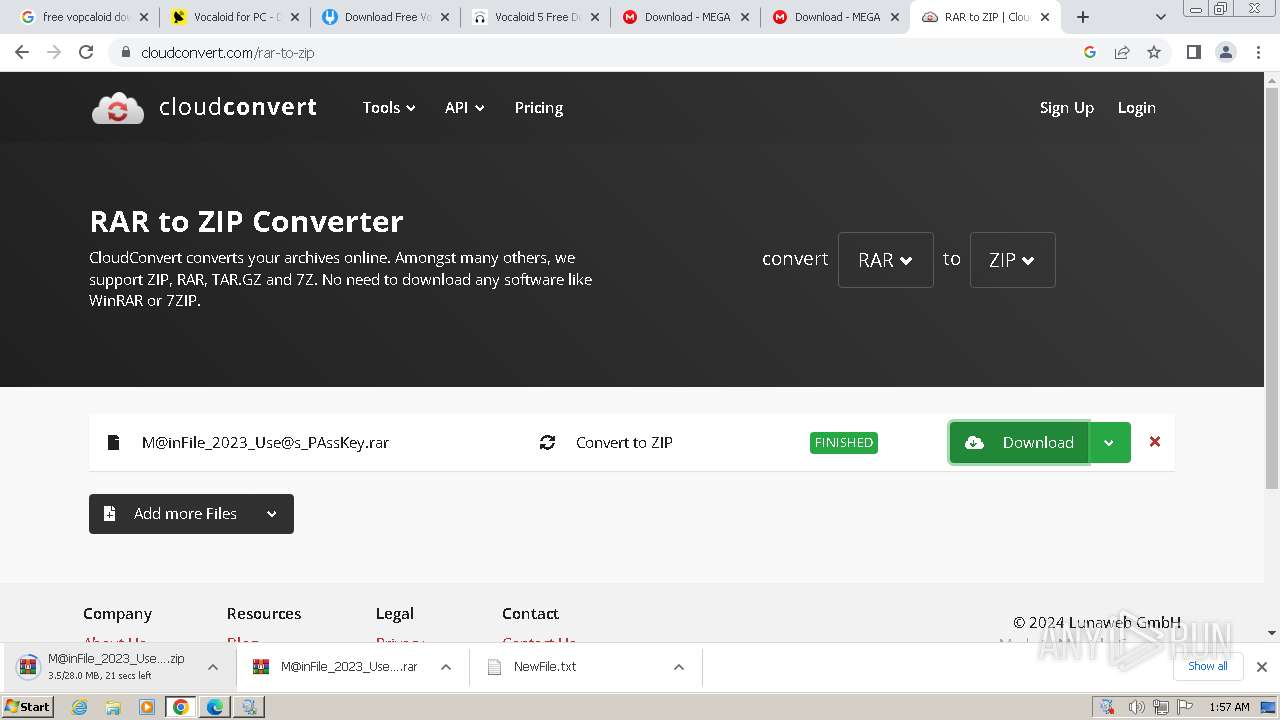Open media player from the taskbar
1280x720 pixels.
pyautogui.click(x=147, y=707)
